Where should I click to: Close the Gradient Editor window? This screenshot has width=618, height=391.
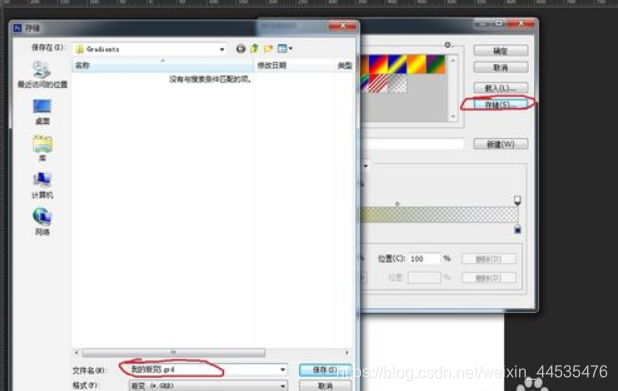[521, 24]
